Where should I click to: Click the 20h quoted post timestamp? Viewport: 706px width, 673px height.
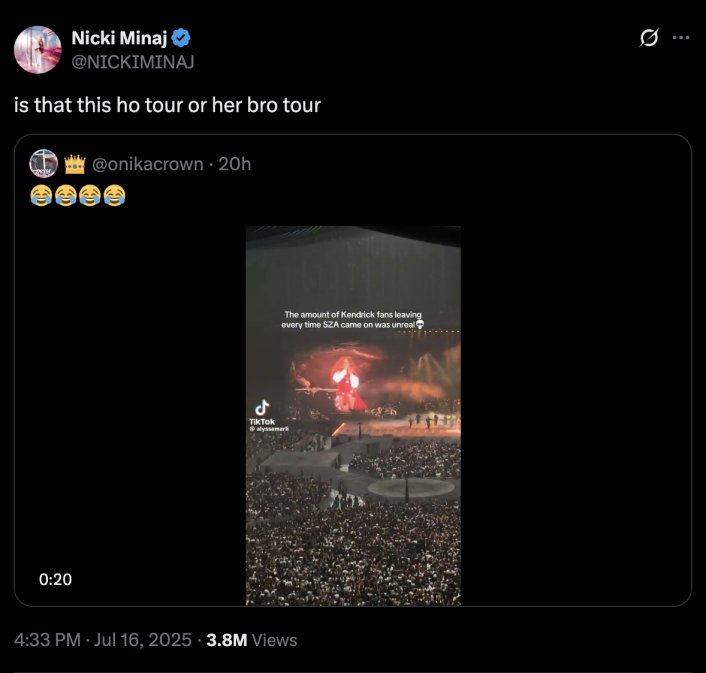234,164
